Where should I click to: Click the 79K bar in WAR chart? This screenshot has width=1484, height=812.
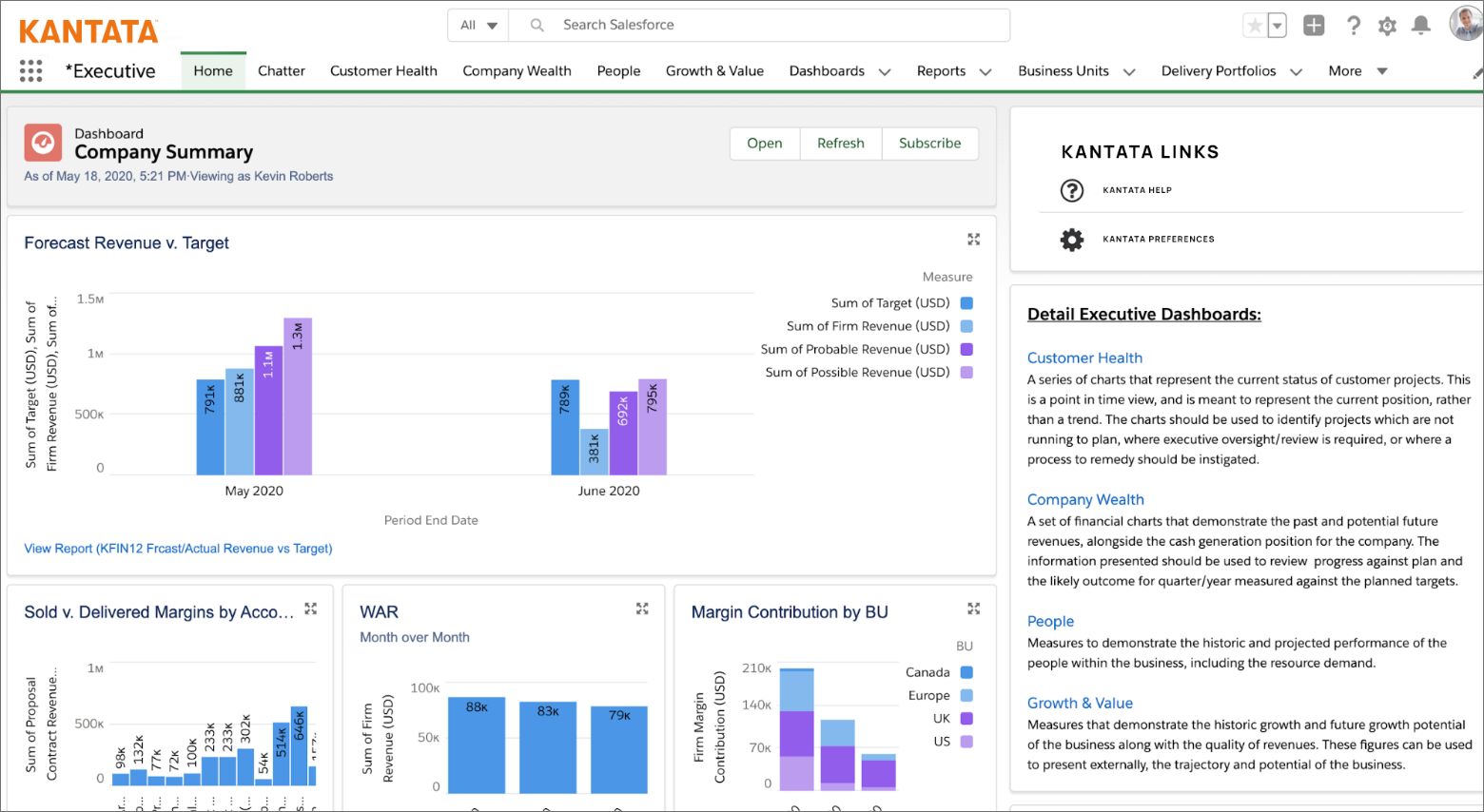click(618, 749)
